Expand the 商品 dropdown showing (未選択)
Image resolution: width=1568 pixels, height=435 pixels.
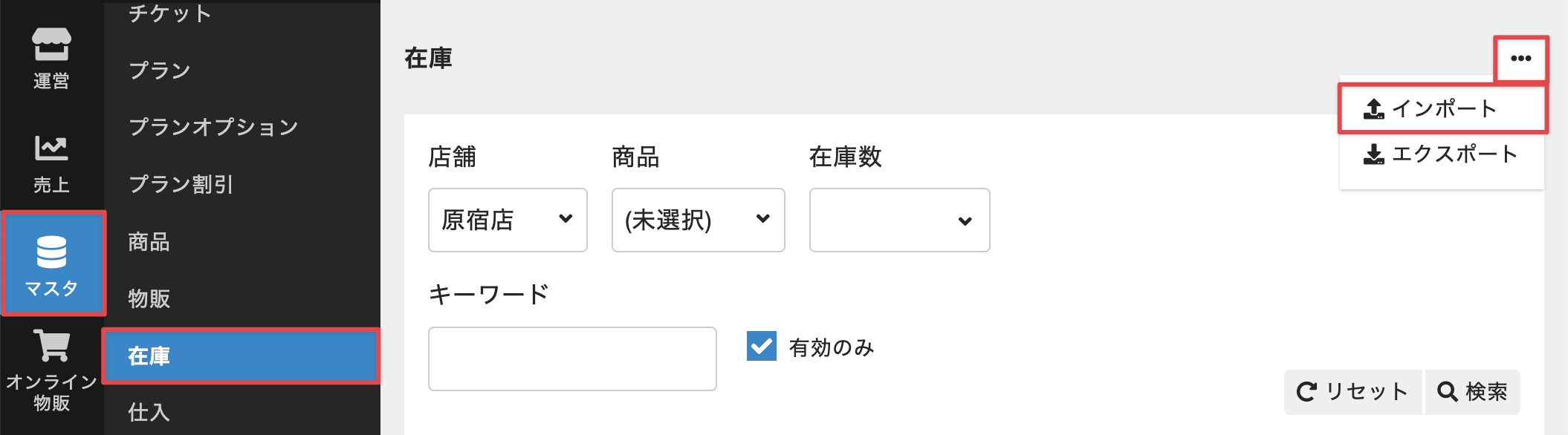pos(698,220)
